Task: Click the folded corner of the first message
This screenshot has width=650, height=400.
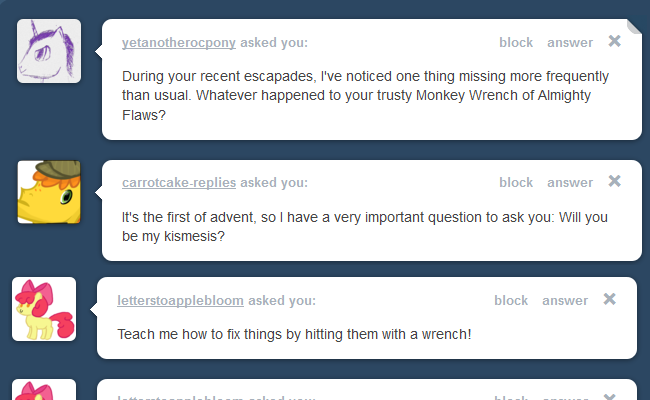Action: pos(633,27)
